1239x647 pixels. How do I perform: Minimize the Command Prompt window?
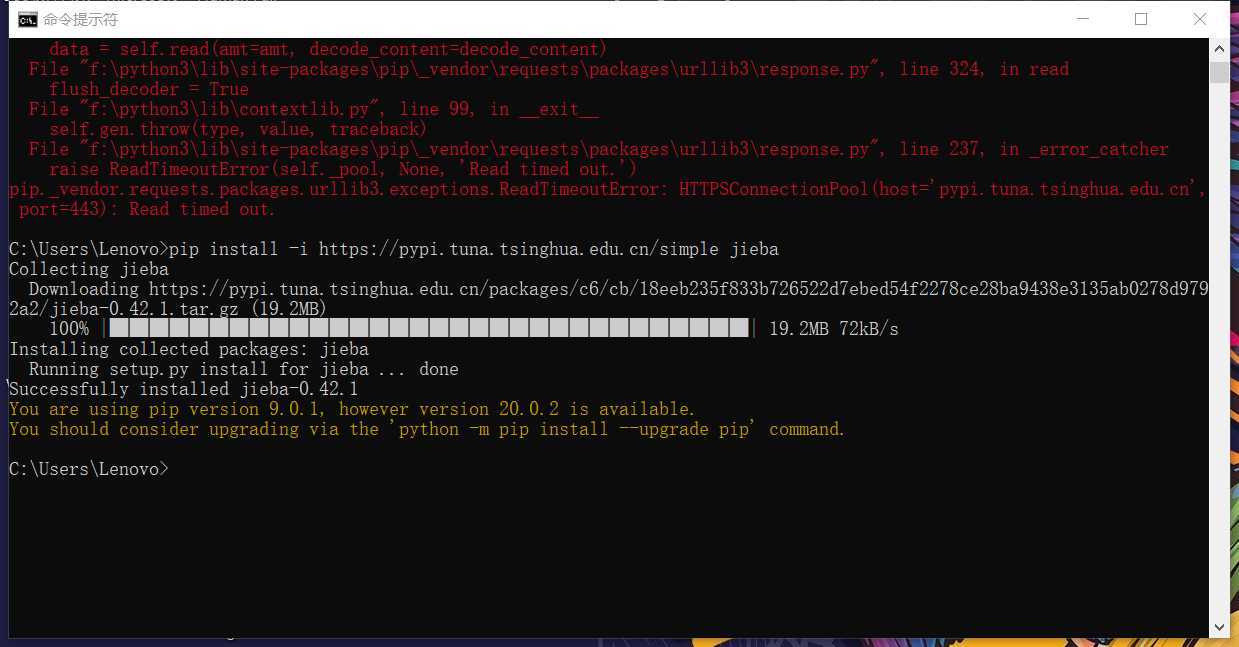[1082, 19]
